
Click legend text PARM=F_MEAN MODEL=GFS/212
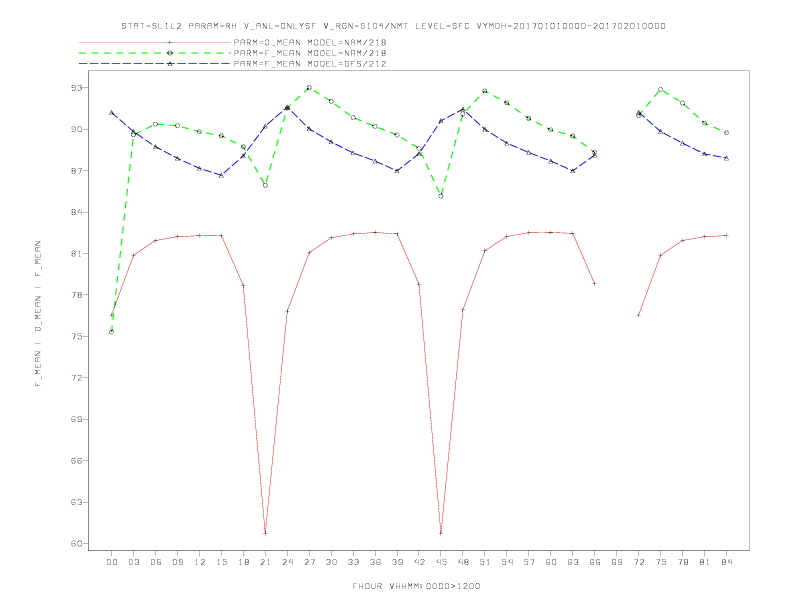pyautogui.click(x=310, y=64)
